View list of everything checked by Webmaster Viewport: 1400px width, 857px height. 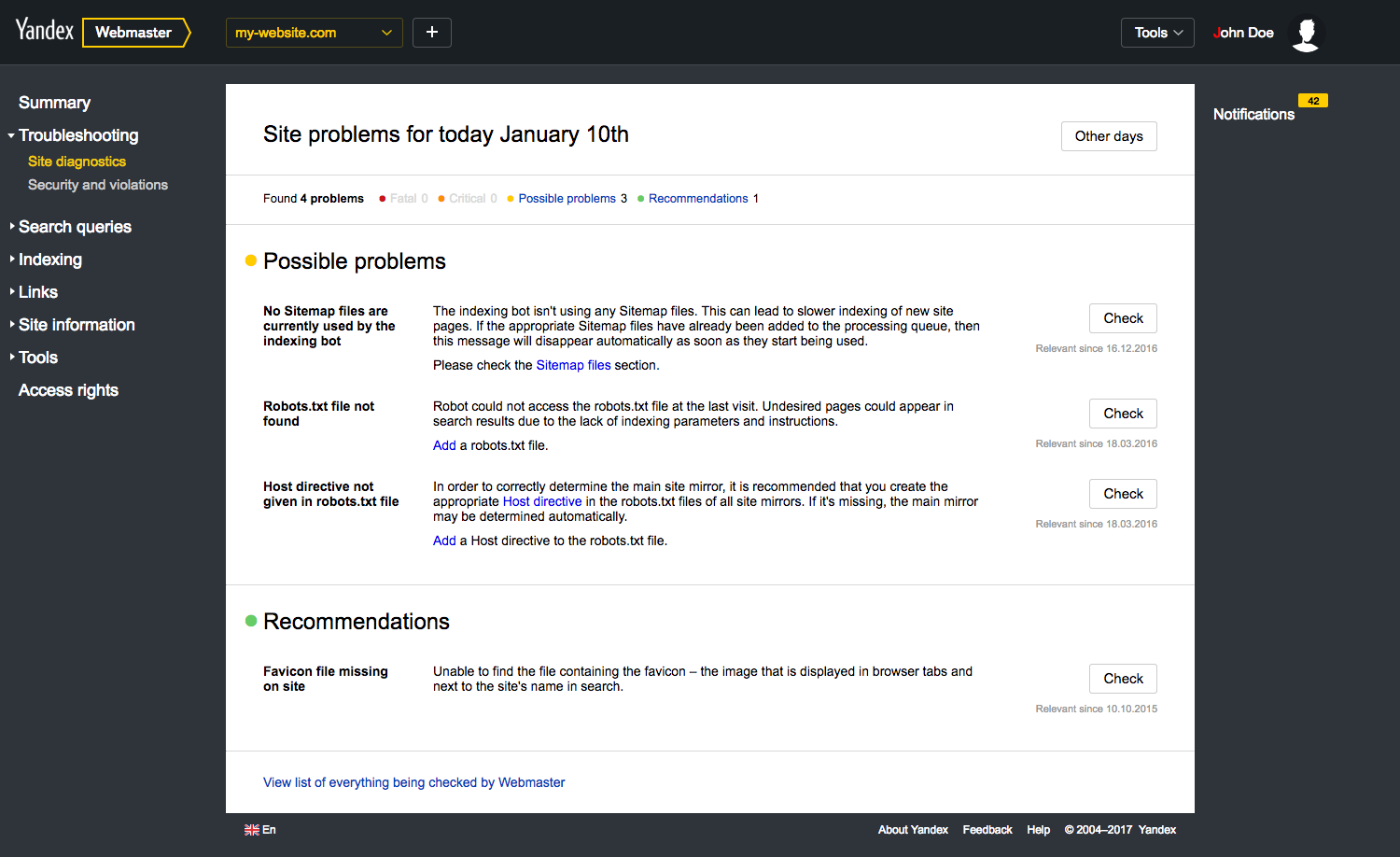click(x=413, y=782)
